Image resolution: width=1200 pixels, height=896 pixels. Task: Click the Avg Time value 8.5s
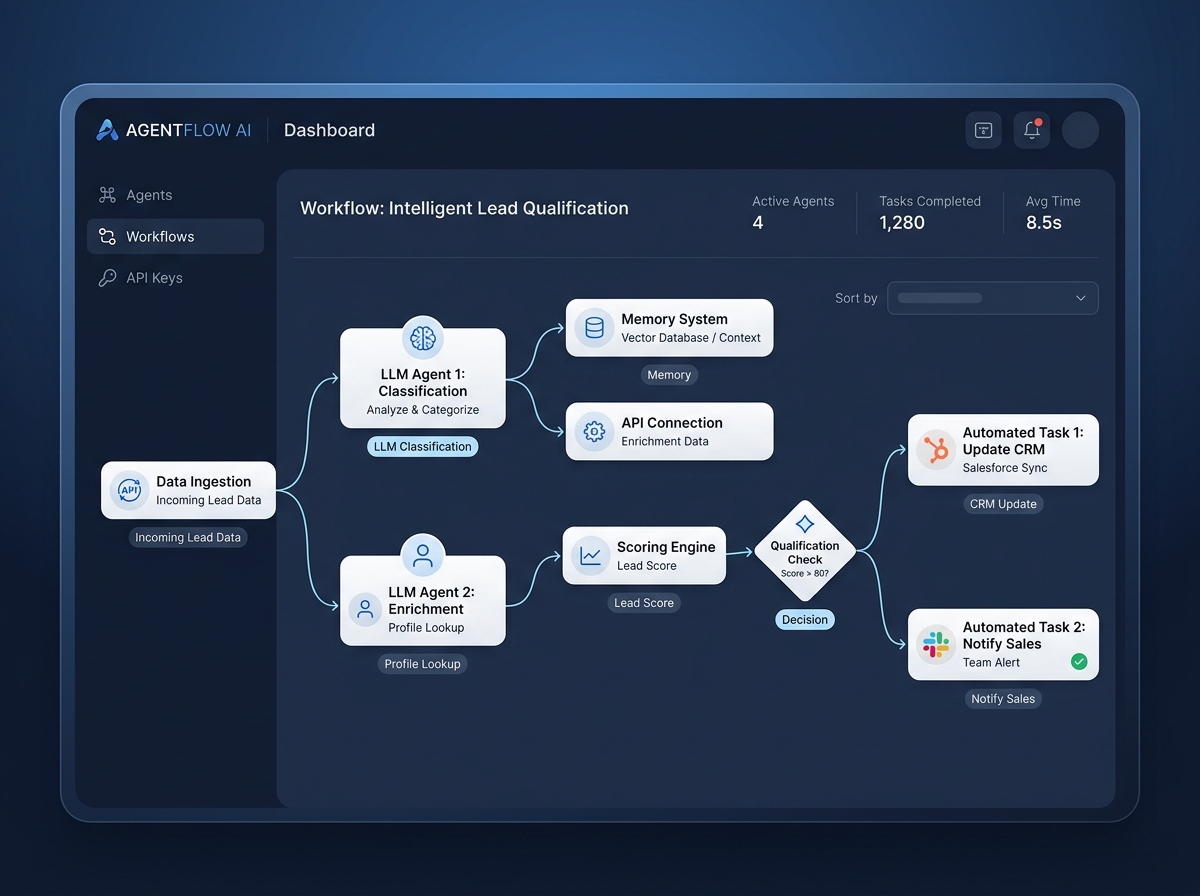pos(1044,223)
